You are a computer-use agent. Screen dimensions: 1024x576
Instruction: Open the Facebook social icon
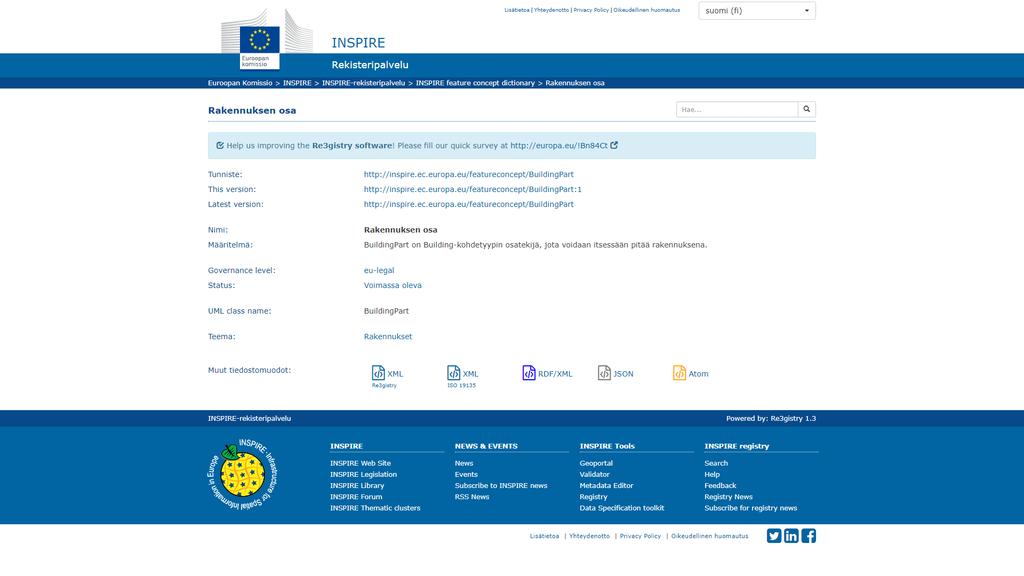[x=808, y=536]
